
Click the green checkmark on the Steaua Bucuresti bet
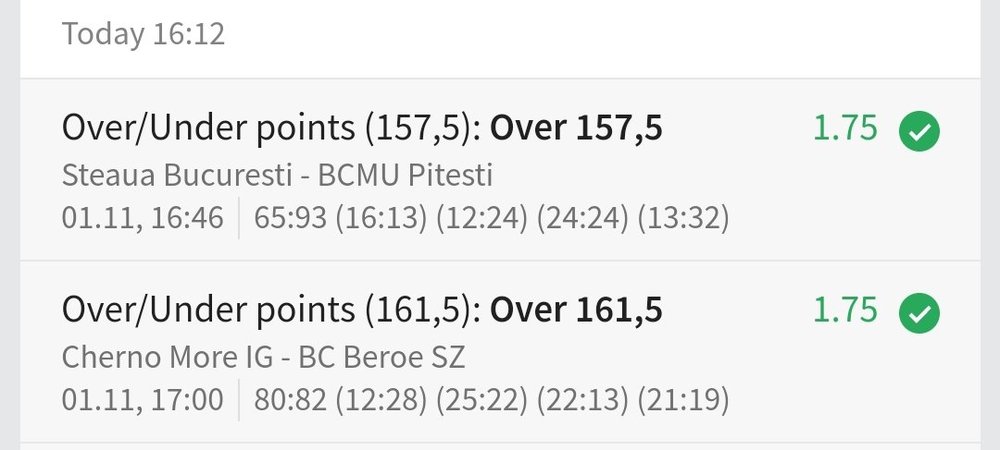[919, 131]
